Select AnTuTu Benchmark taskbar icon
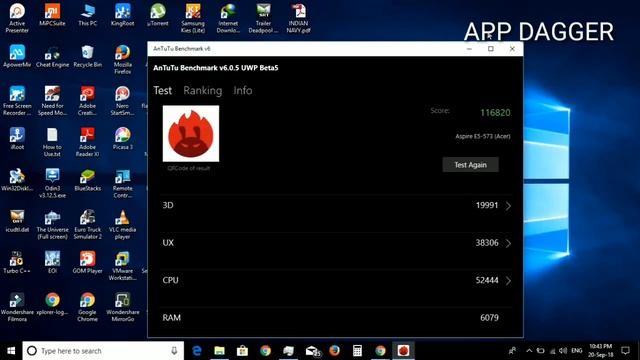Image resolution: width=640 pixels, height=360 pixels. 403,351
